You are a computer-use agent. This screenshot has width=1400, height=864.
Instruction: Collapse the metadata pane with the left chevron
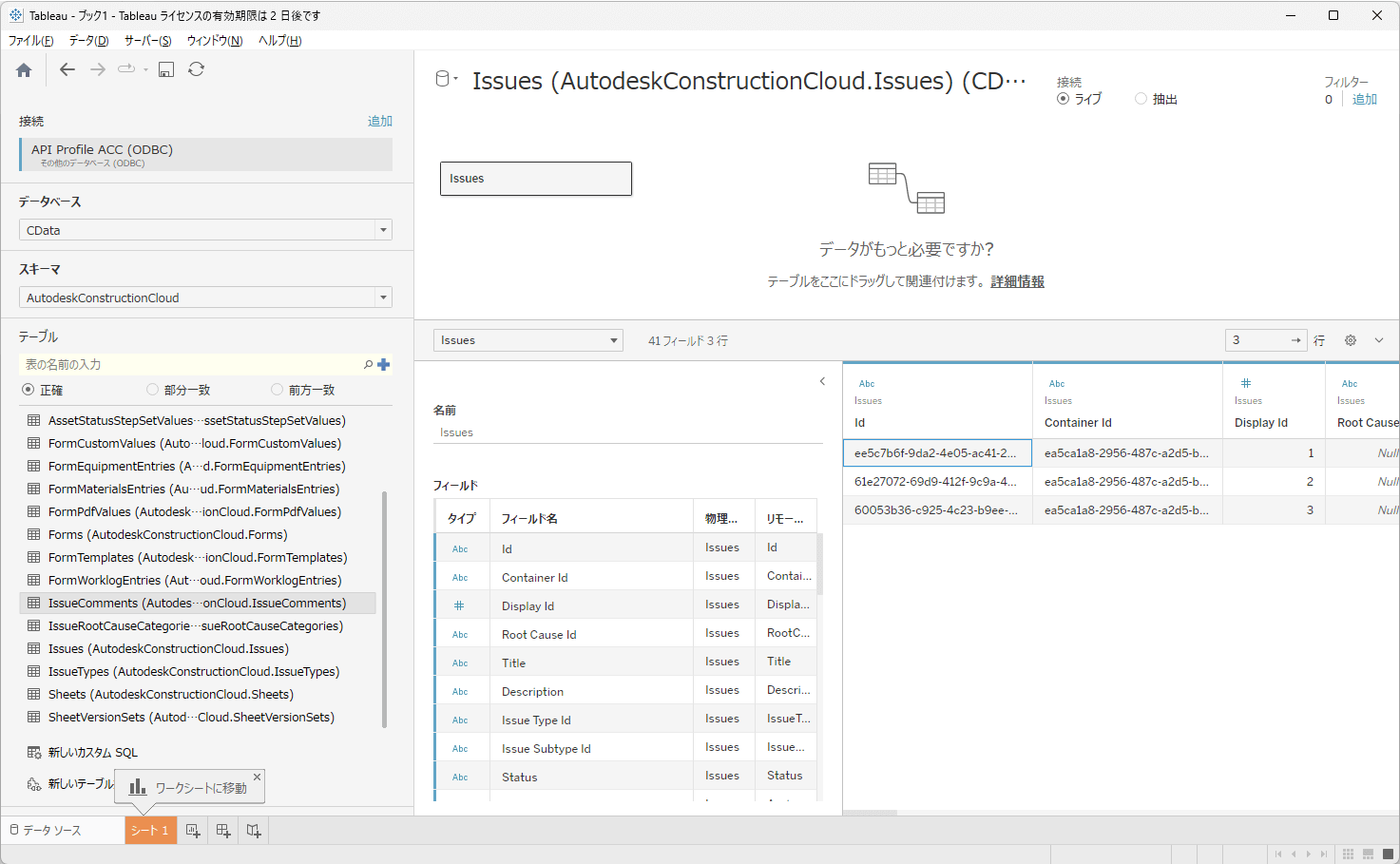click(x=822, y=381)
